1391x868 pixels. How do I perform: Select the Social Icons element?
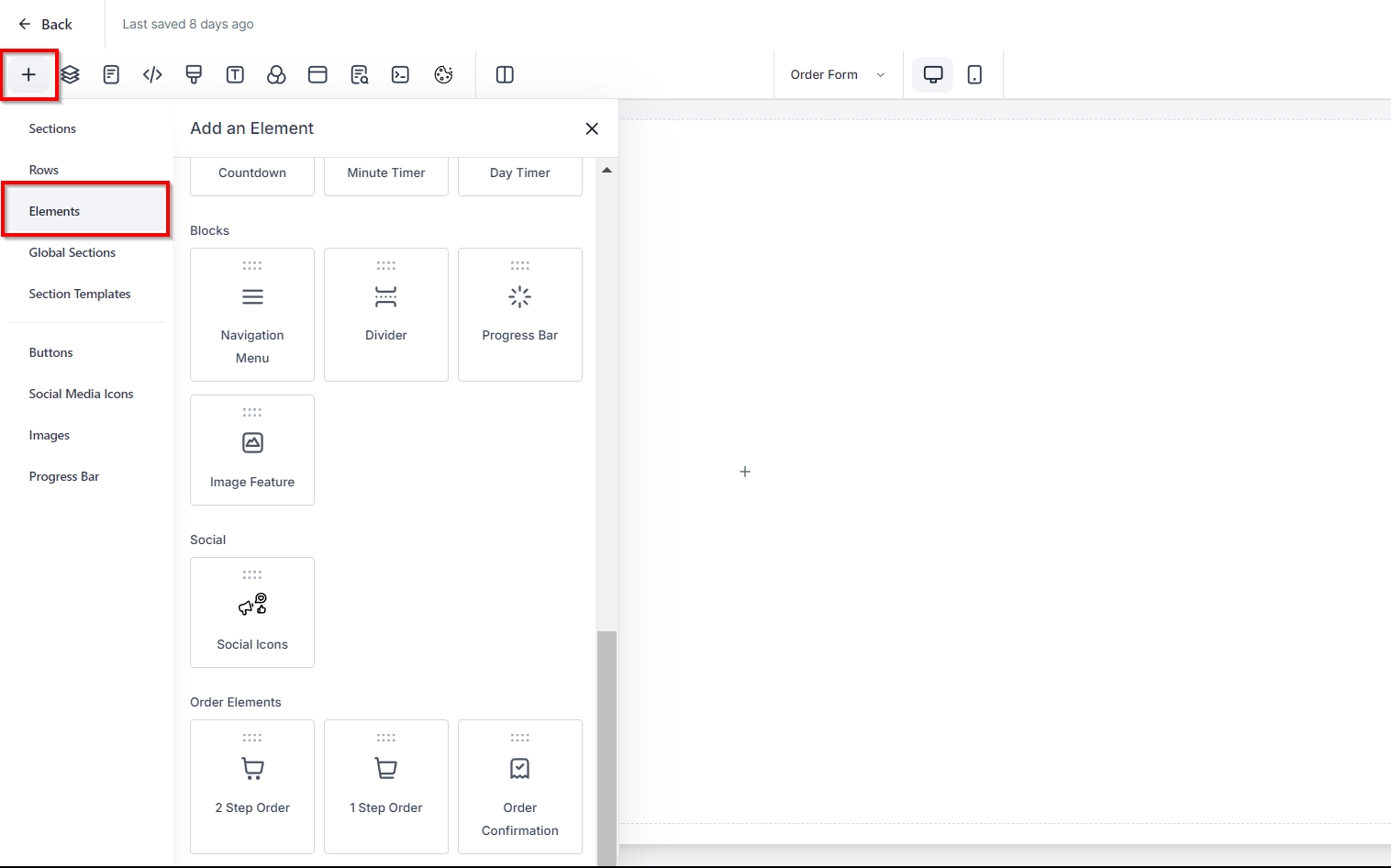click(252, 612)
